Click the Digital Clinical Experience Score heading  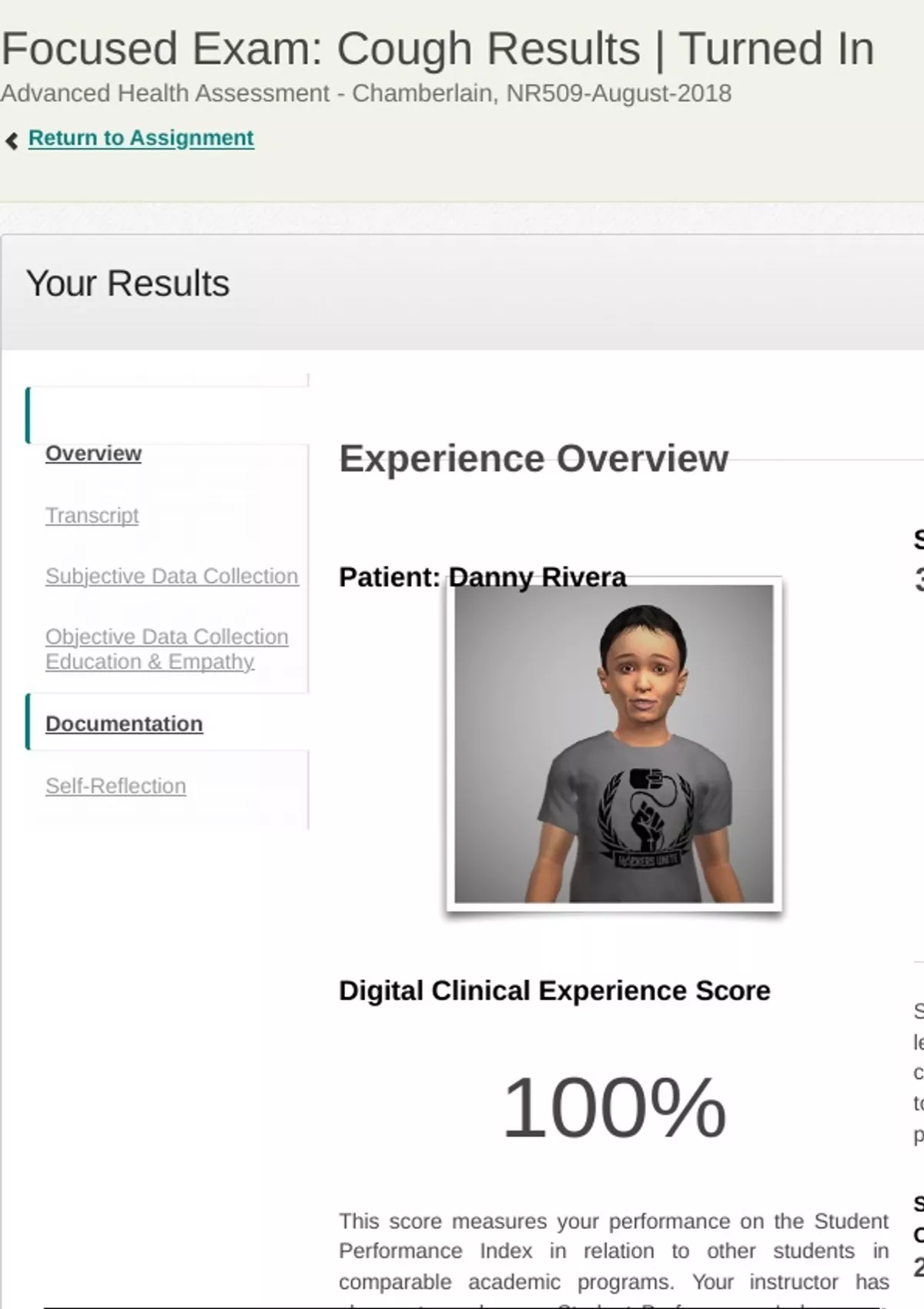click(554, 991)
